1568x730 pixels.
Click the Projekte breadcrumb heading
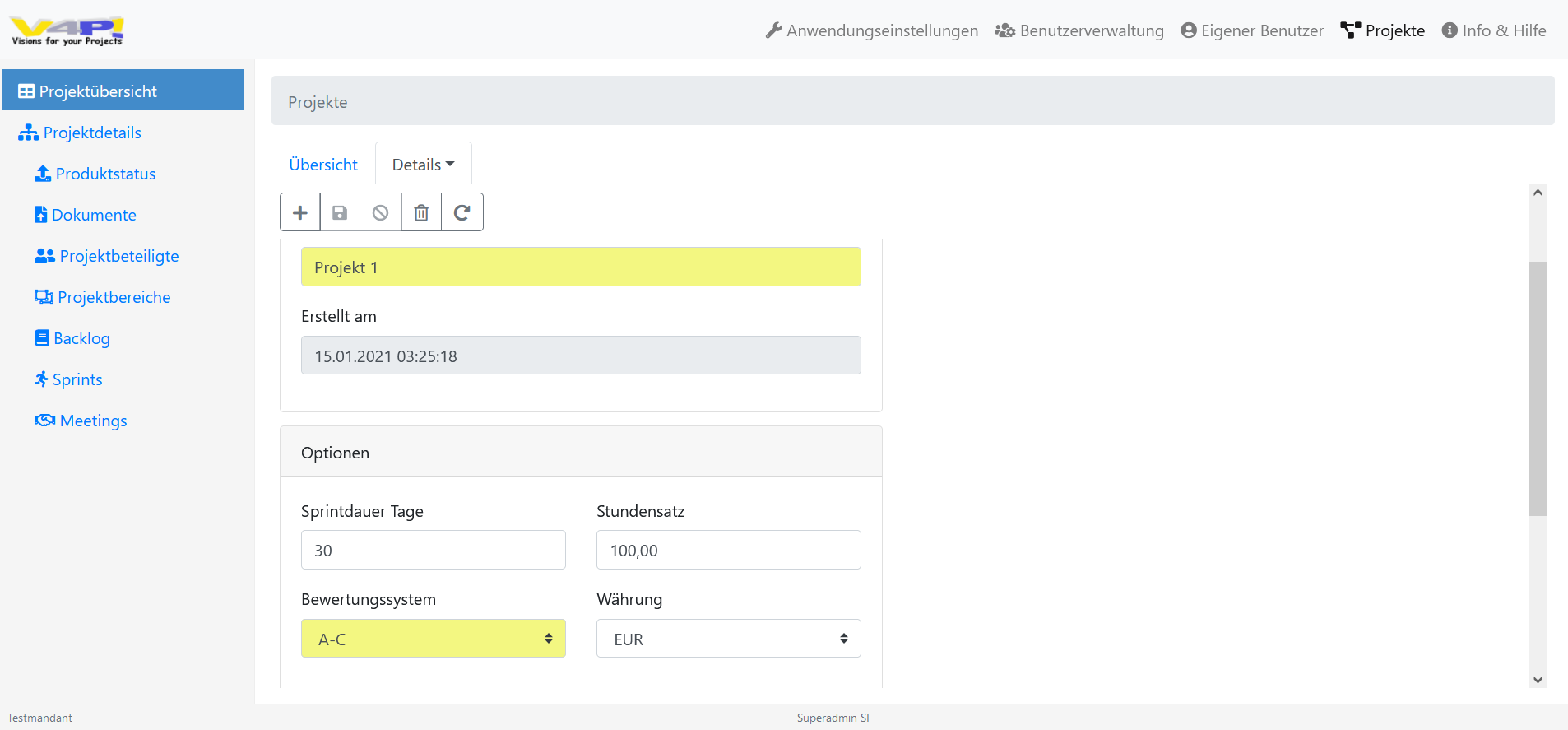[x=318, y=102]
